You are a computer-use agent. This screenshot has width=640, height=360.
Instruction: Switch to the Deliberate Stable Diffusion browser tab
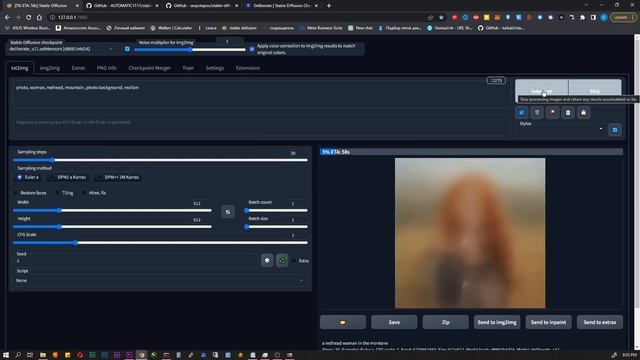point(282,6)
